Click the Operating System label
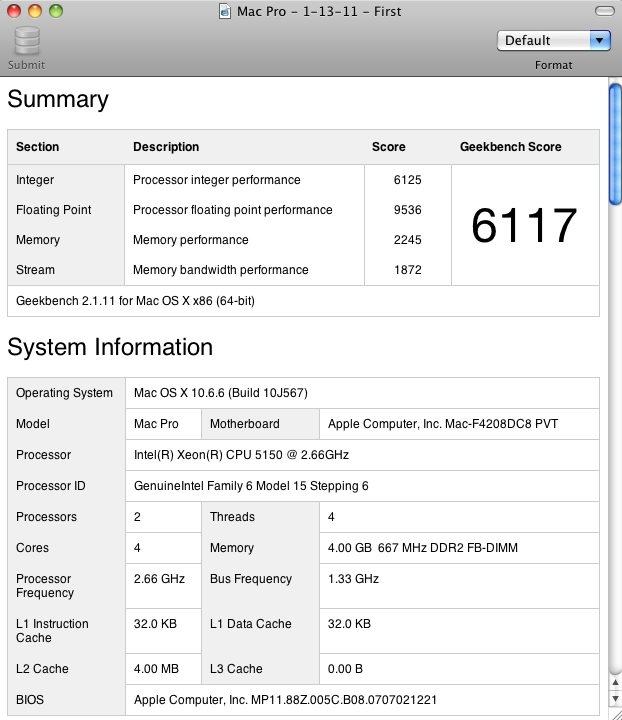 tap(64, 393)
